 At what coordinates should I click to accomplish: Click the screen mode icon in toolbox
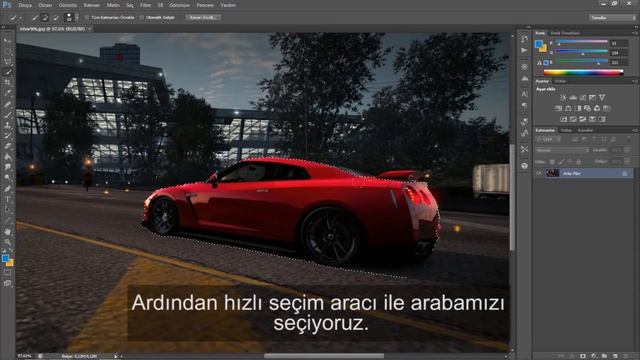(x=7, y=283)
